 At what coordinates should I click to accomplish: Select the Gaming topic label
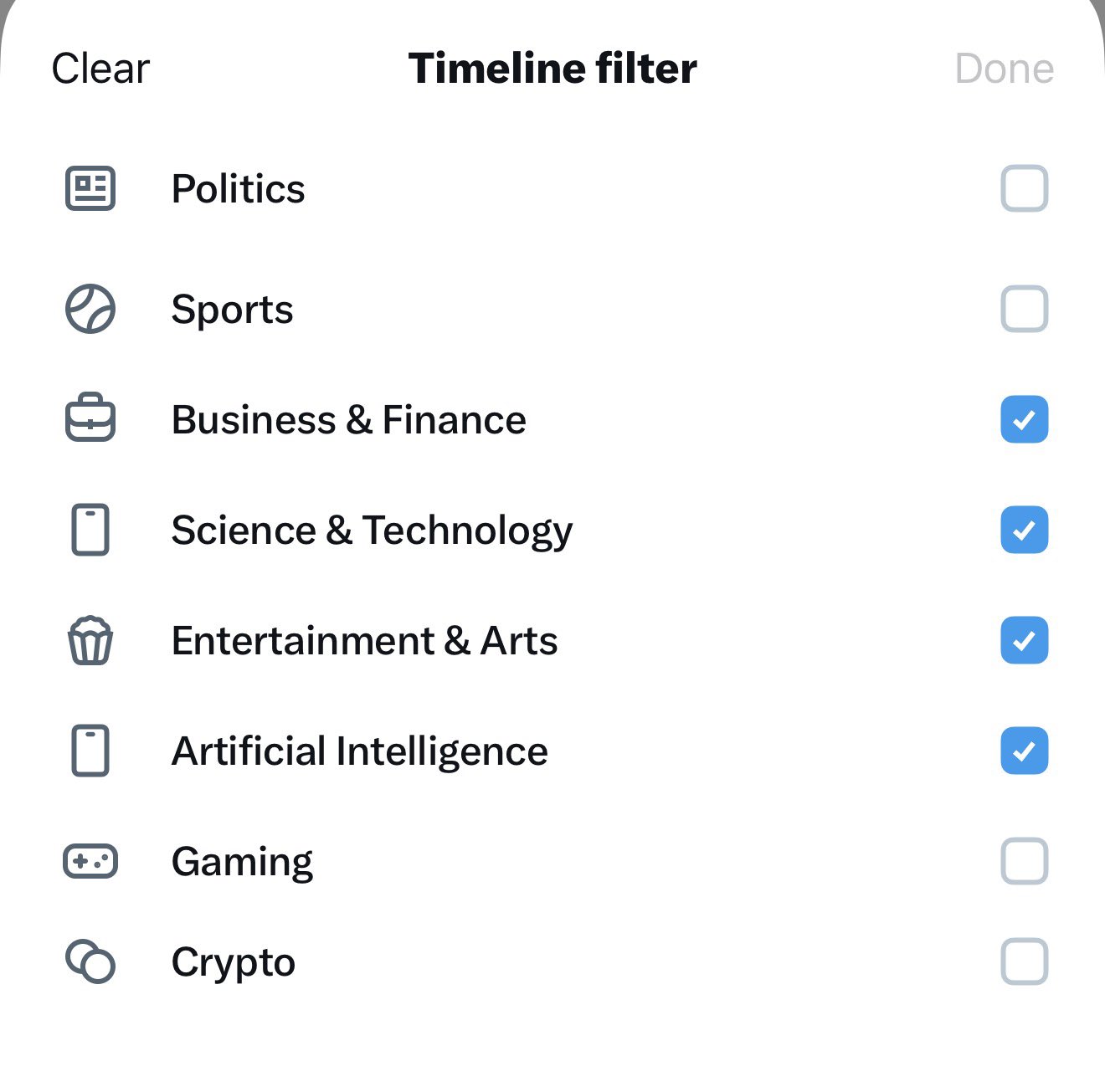pyautogui.click(x=242, y=862)
